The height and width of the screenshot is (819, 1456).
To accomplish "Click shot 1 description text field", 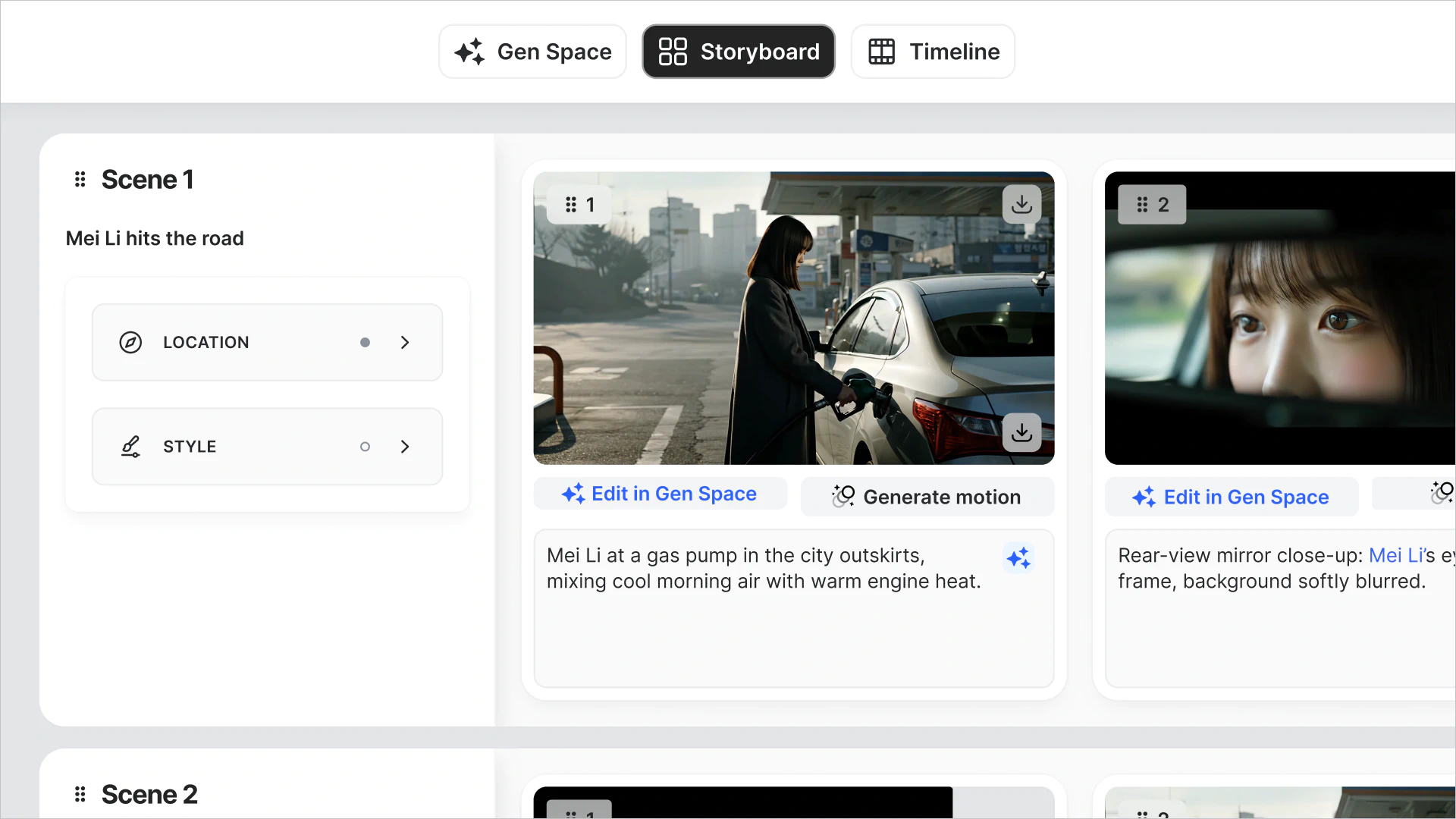I will (x=793, y=608).
